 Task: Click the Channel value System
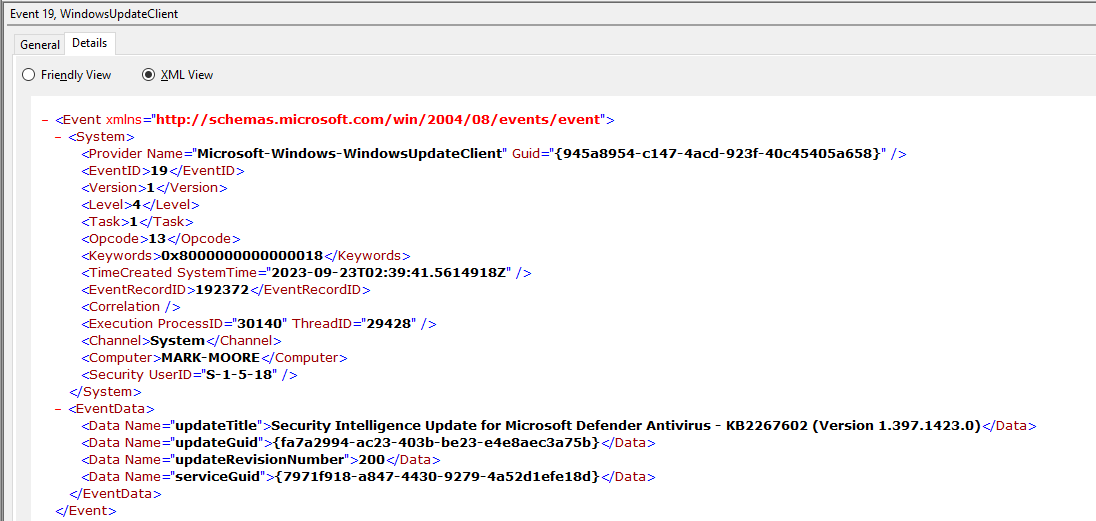(178, 341)
